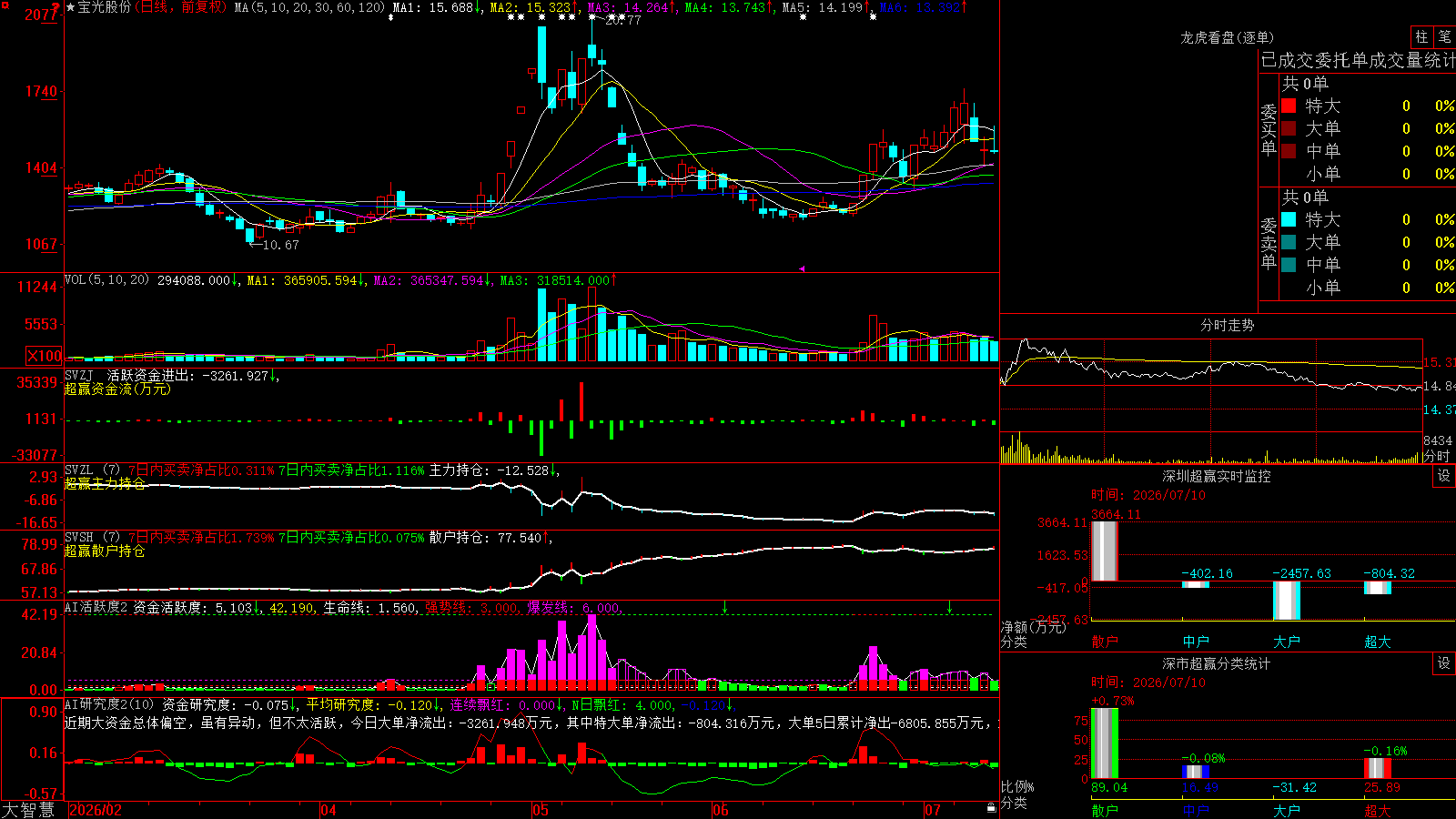The width and height of the screenshot is (1456, 819).
Task: Open 设 settings for 深圳超赢实时监控 panel
Action: point(1444,476)
